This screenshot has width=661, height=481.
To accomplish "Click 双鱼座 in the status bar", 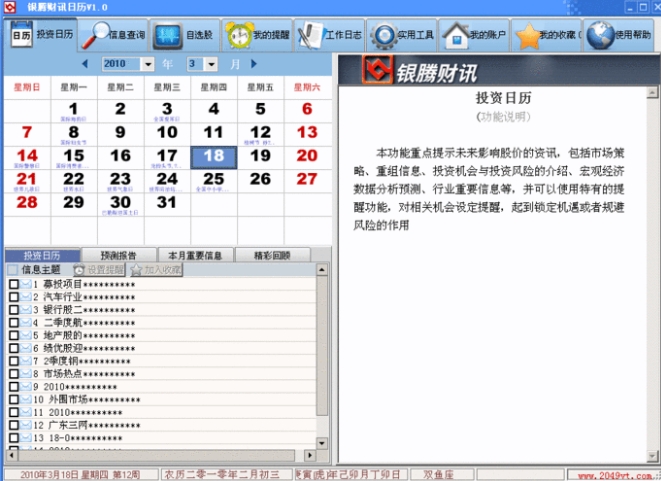I will pos(439,475).
